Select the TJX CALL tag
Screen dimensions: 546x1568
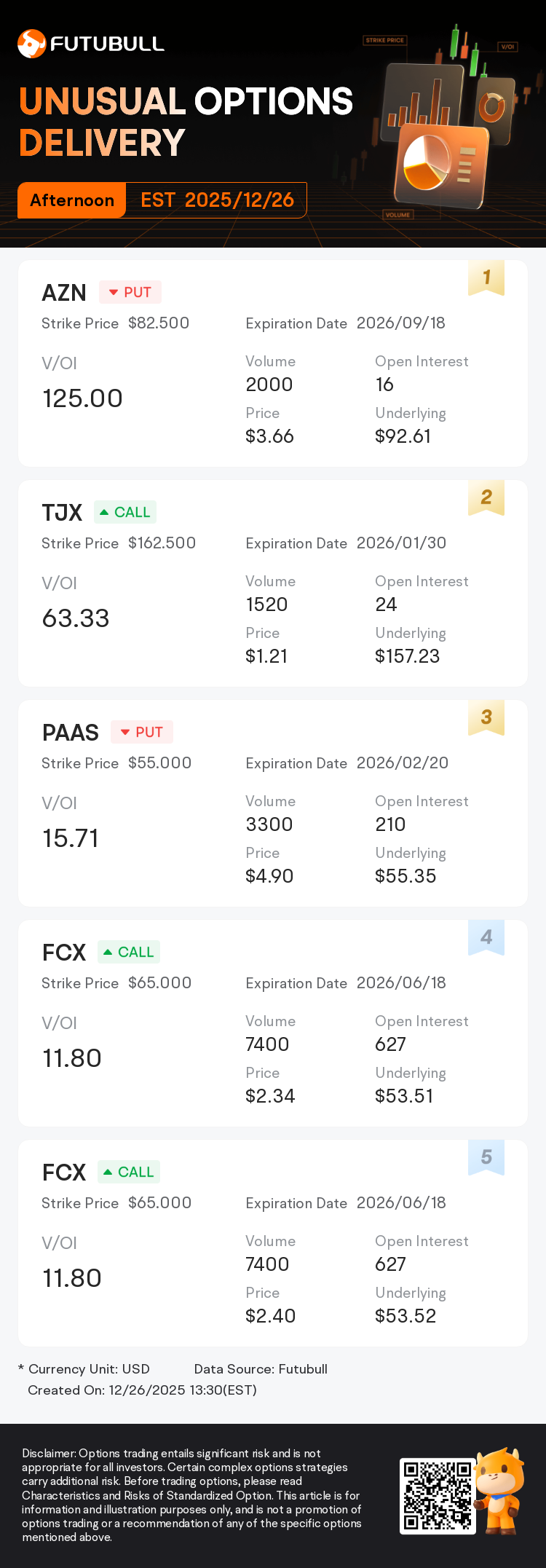(x=125, y=512)
